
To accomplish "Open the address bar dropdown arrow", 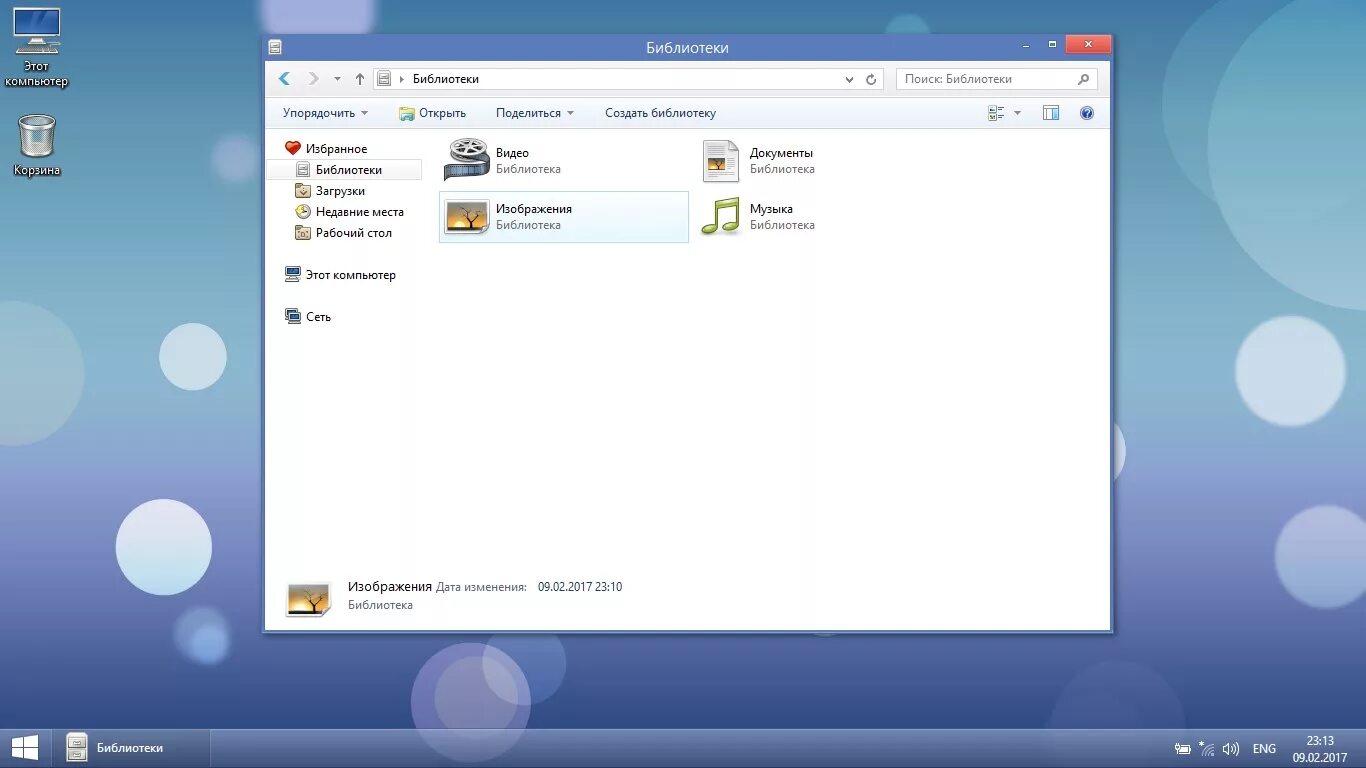I will [848, 79].
